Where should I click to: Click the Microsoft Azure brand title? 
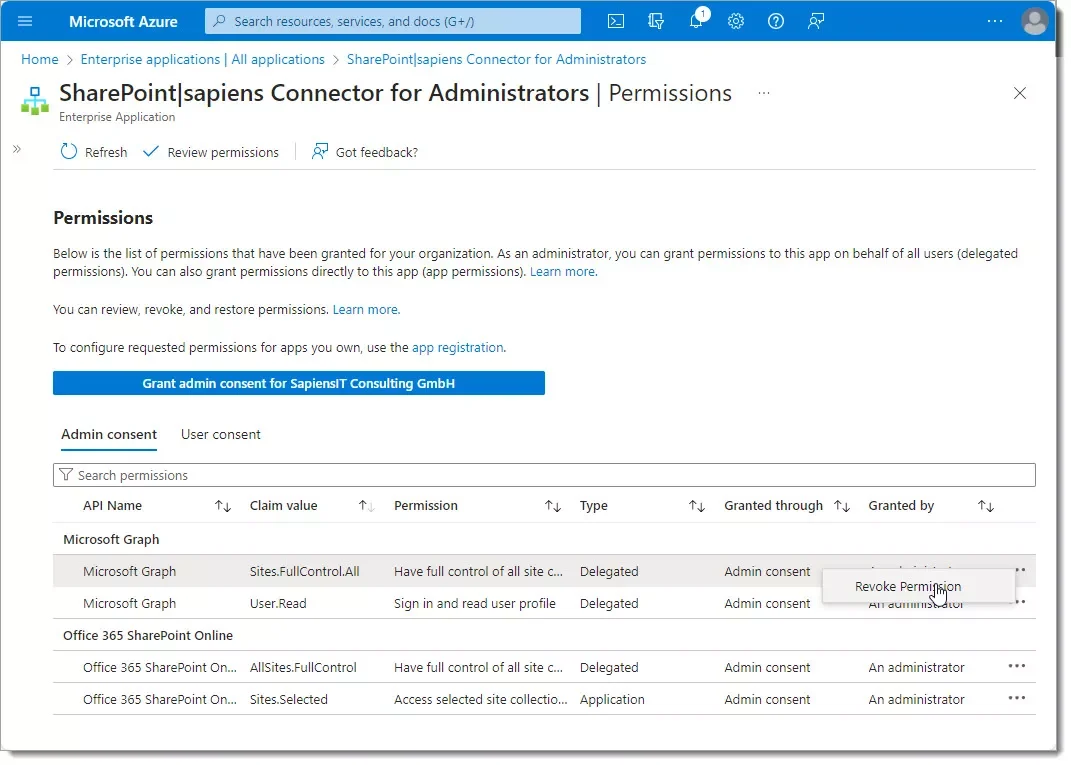point(123,21)
